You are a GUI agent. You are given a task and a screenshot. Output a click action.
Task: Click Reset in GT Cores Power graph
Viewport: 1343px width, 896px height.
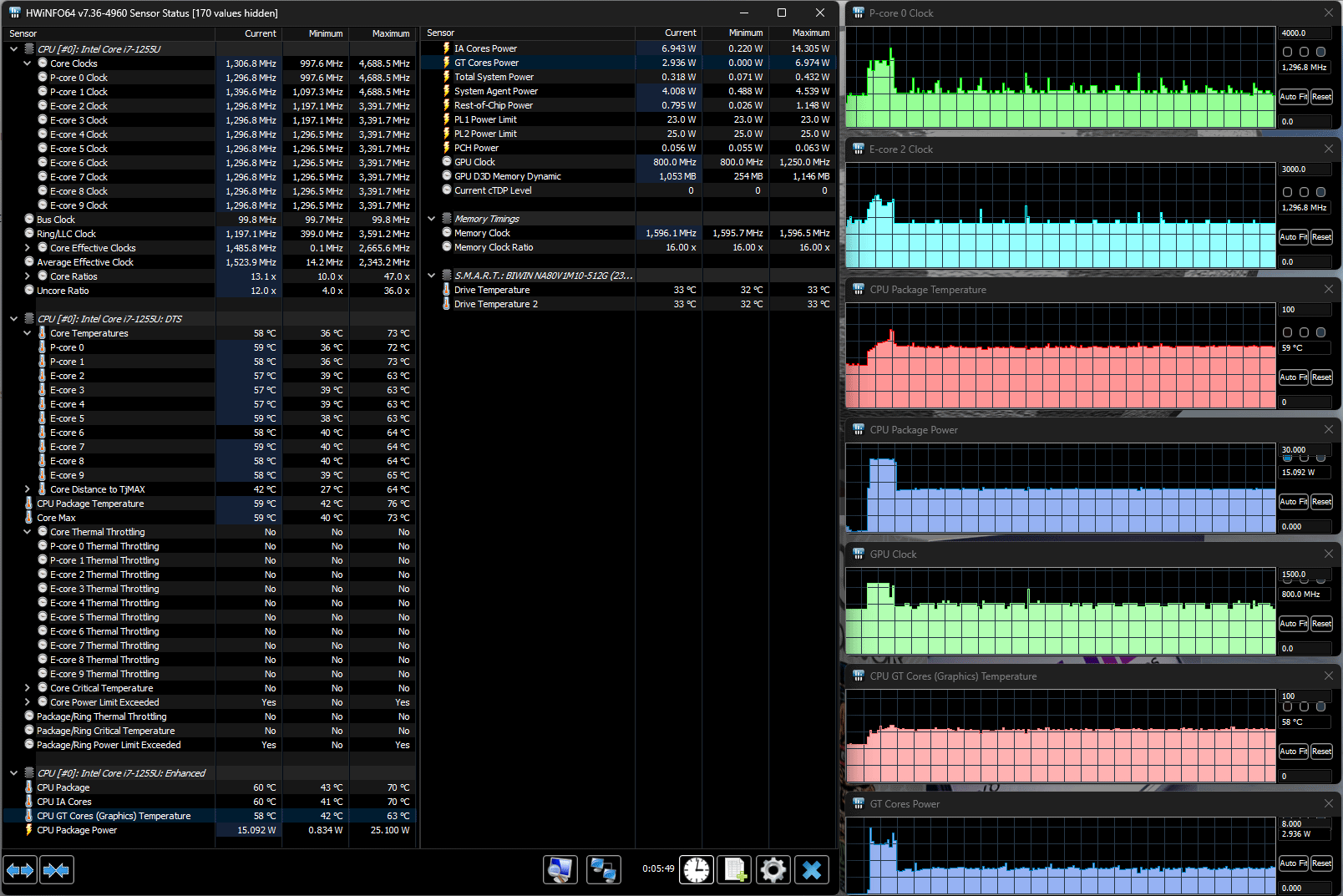tap(1321, 863)
